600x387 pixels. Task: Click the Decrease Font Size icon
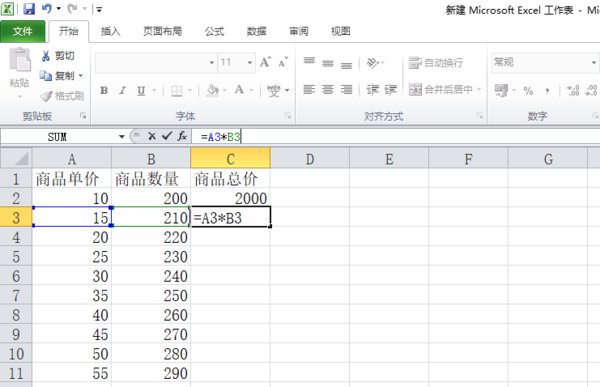pyautogui.click(x=283, y=62)
